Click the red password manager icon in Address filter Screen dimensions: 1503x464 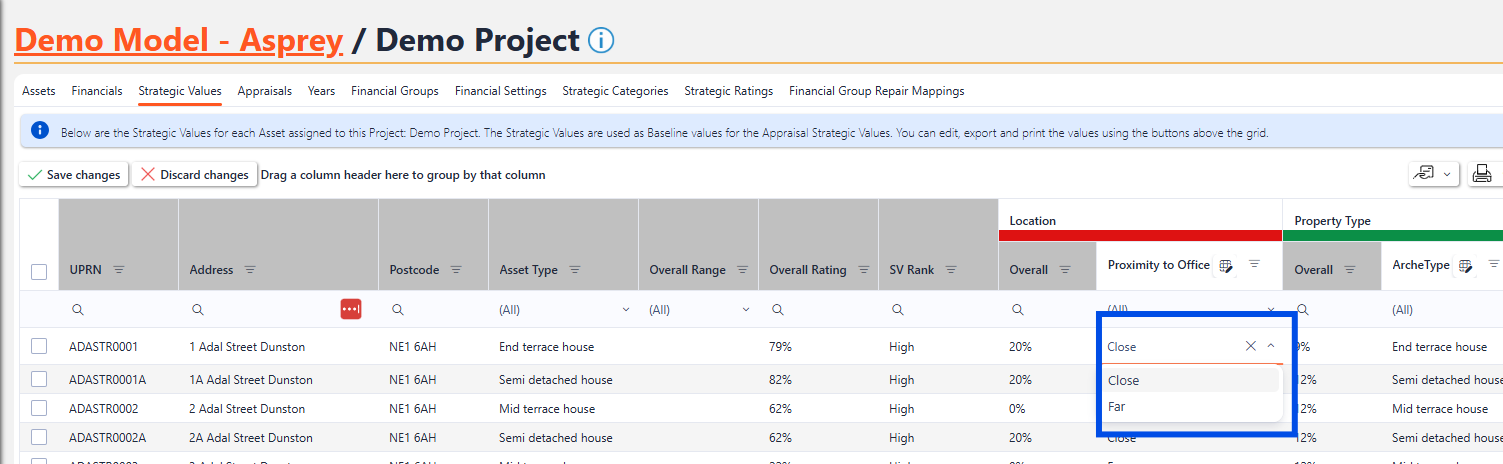click(350, 310)
